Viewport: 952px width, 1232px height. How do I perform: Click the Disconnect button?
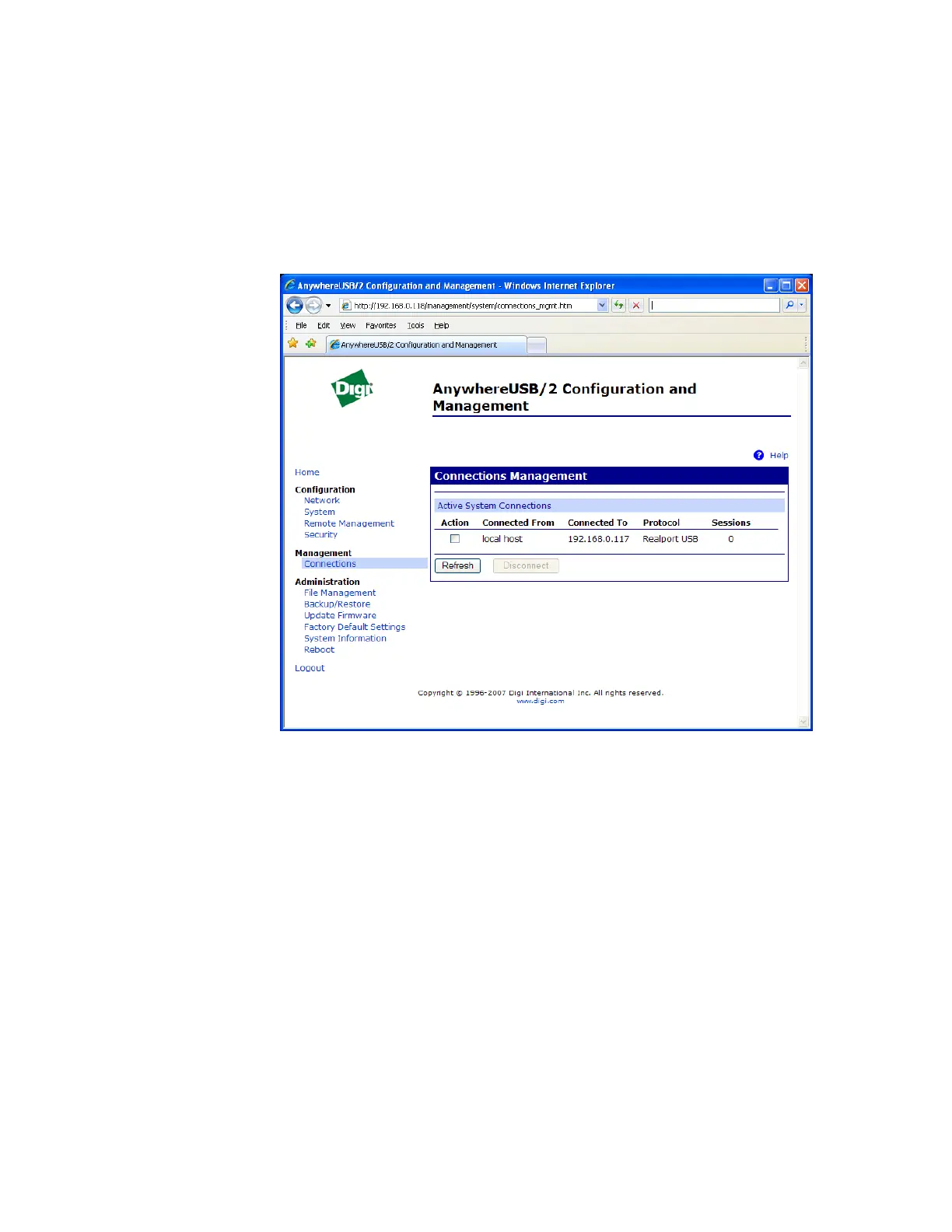click(x=526, y=566)
